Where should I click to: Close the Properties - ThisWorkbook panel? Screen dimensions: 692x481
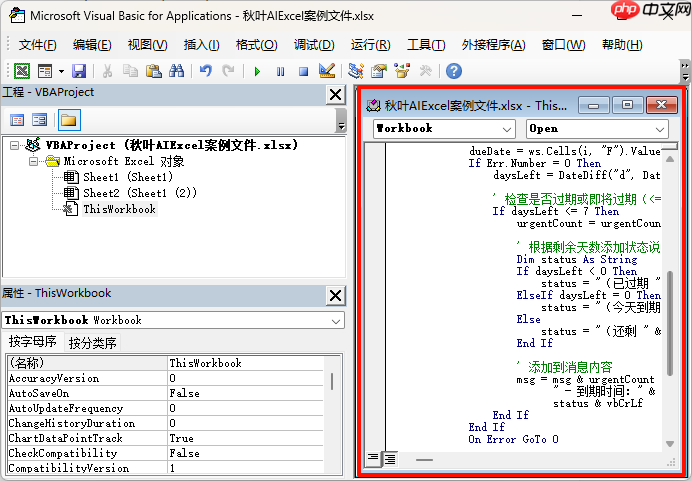(335, 295)
